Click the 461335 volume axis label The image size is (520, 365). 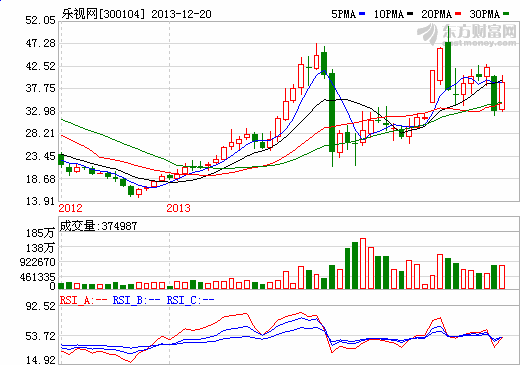click(x=37, y=277)
